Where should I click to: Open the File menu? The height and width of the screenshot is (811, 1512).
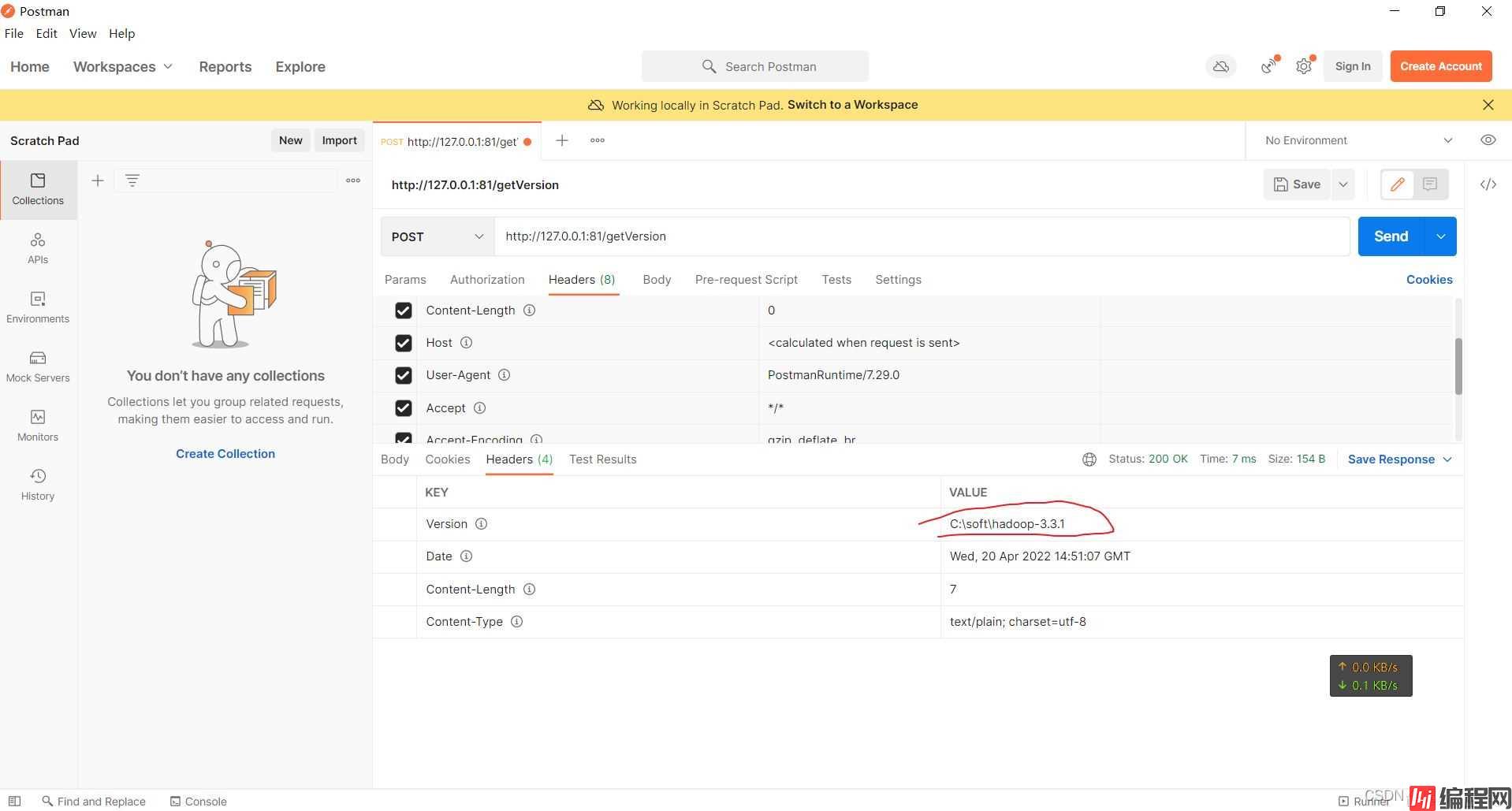14,33
